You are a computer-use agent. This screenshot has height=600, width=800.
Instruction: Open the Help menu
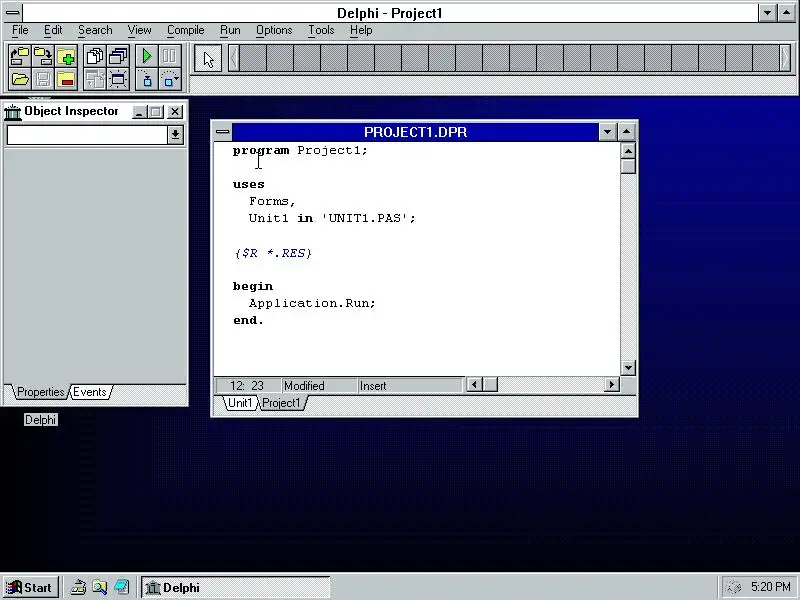tap(361, 30)
